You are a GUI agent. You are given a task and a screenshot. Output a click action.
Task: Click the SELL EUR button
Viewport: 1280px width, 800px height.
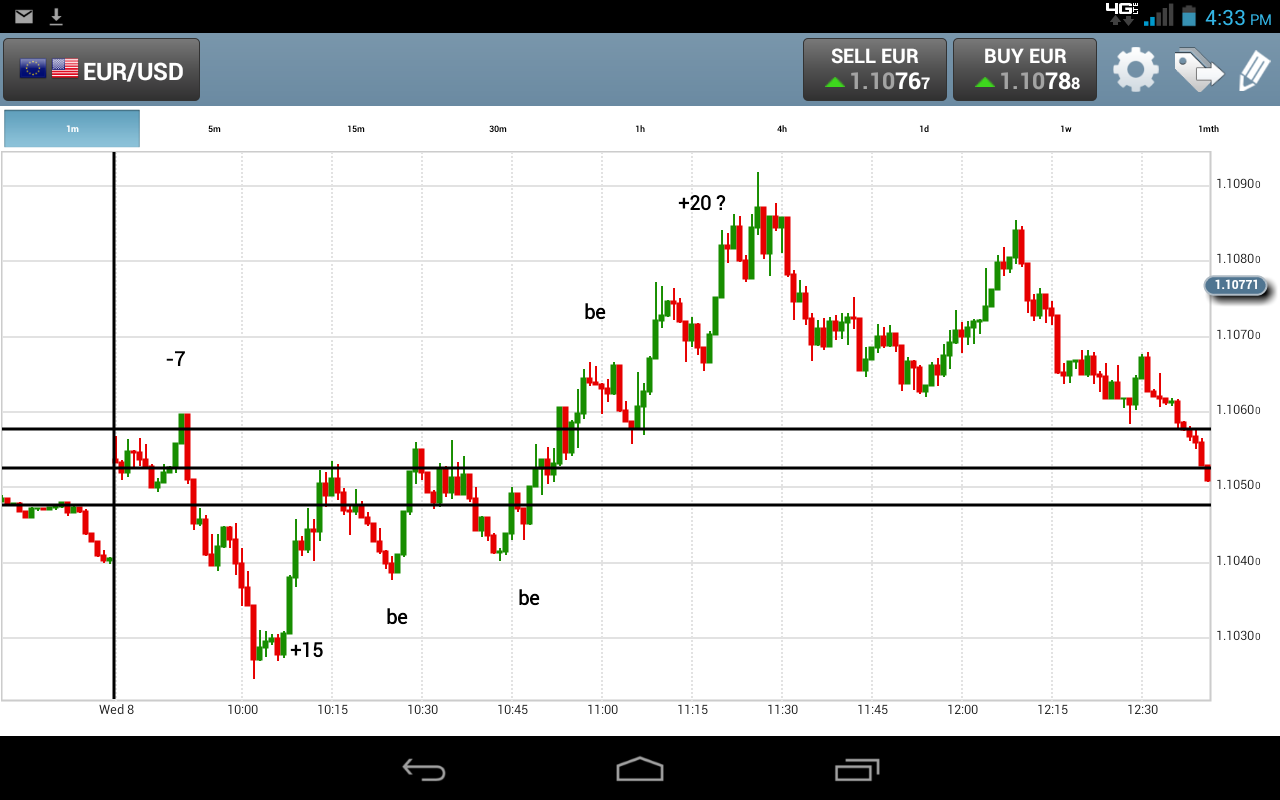875,70
